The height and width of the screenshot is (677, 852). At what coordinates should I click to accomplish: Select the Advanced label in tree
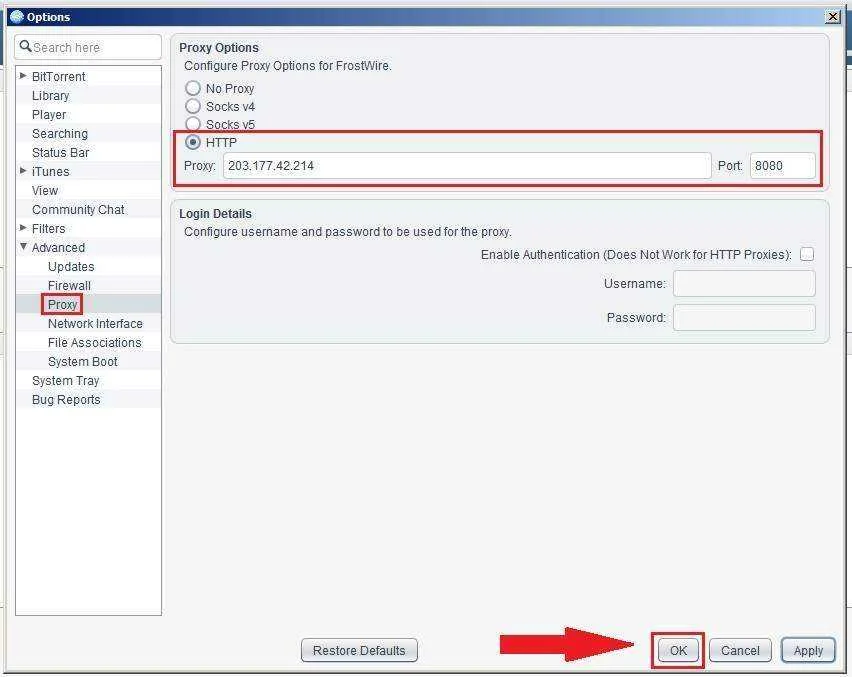pos(58,248)
